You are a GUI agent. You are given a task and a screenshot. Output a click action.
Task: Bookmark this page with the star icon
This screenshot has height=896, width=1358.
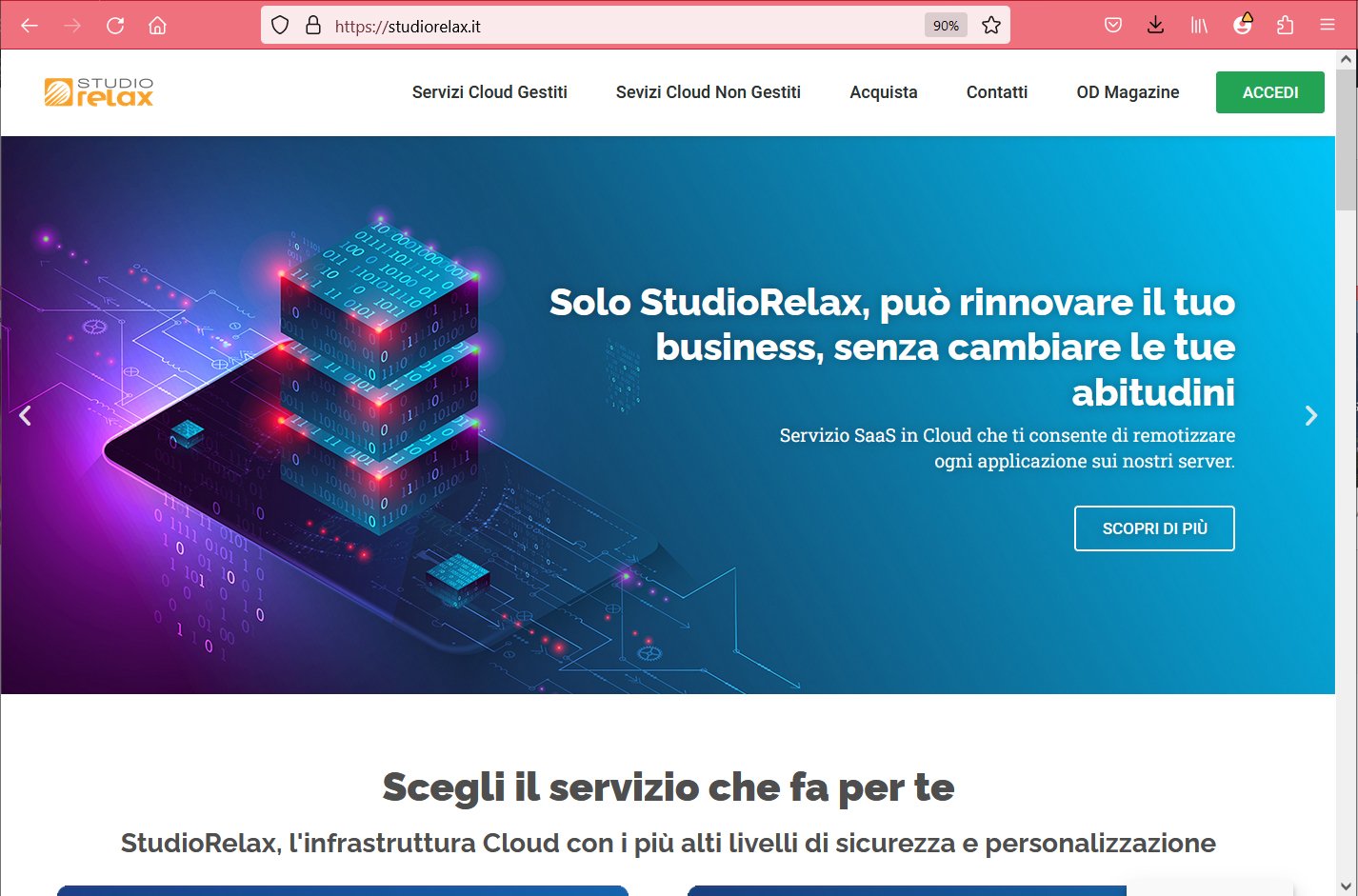pos(991,26)
